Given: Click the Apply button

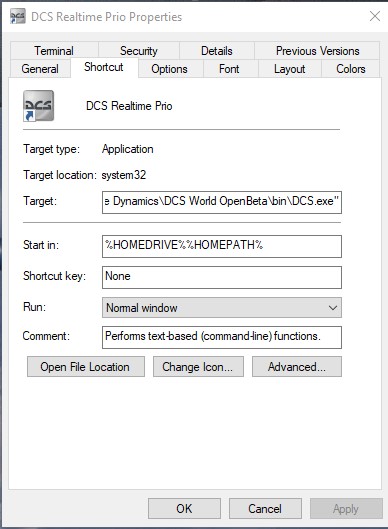Looking at the screenshot, I should pyautogui.click(x=346, y=508).
